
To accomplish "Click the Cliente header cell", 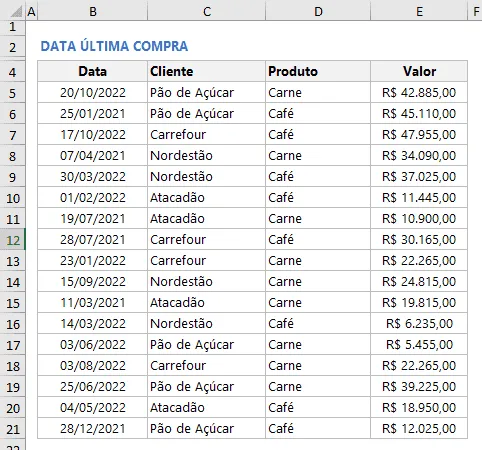I will (x=206, y=71).
